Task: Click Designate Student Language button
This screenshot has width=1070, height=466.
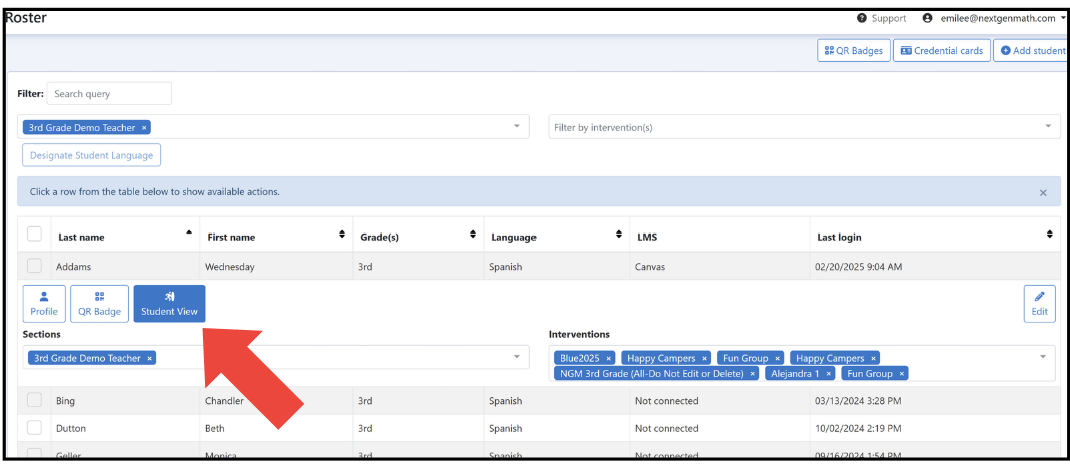Action: coord(91,155)
